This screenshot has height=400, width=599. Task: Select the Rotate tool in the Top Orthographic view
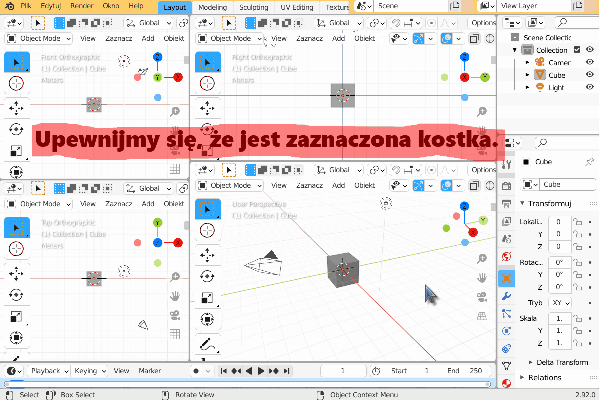coord(16,295)
